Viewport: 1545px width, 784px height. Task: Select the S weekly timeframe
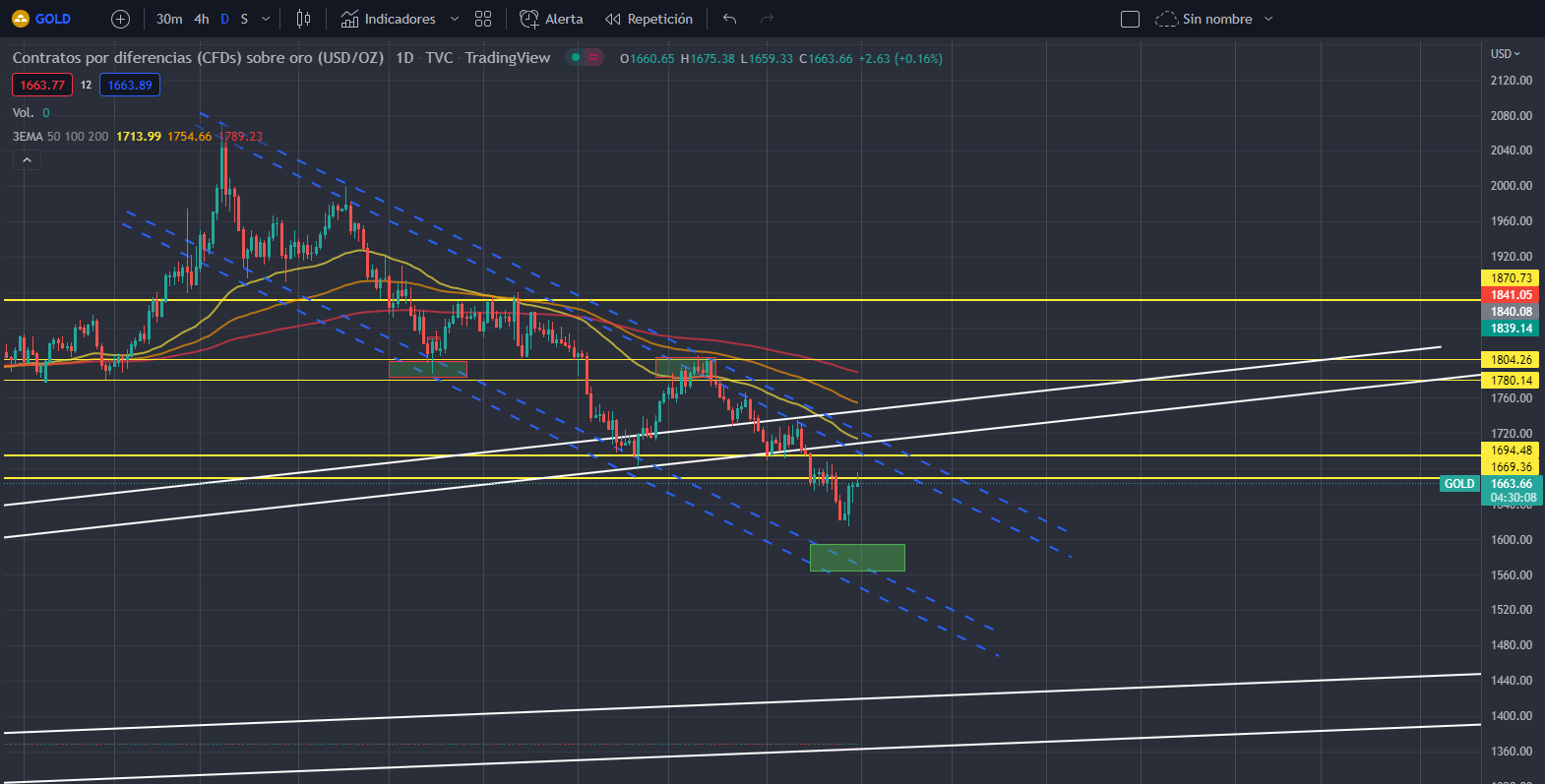pos(244,19)
